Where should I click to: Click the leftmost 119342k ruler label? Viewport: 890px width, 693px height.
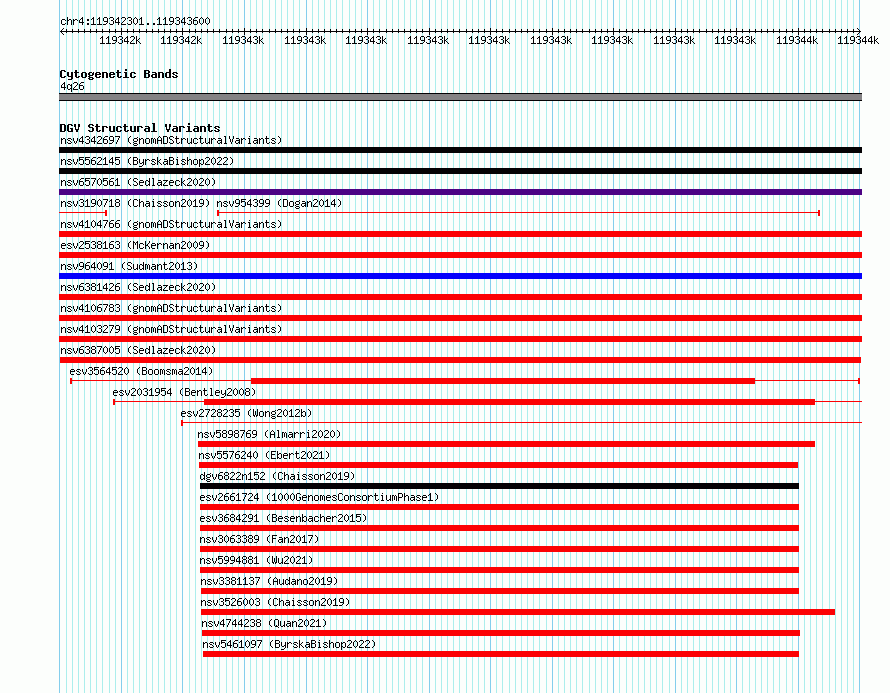coord(120,40)
